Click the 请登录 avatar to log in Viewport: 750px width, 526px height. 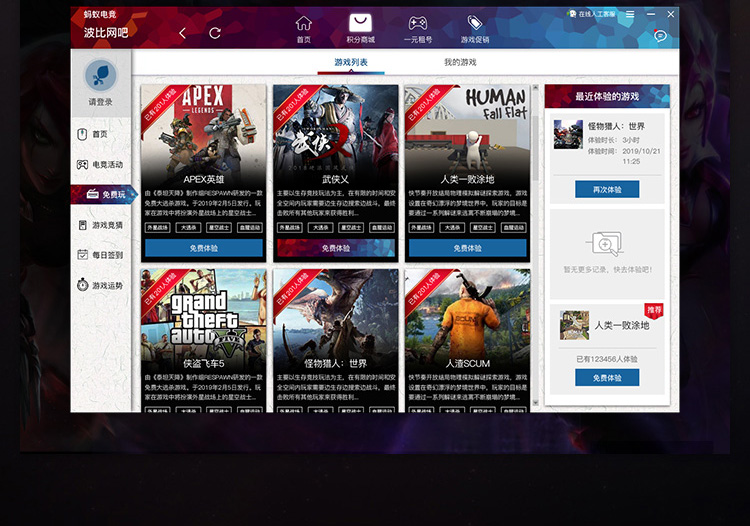(x=100, y=76)
